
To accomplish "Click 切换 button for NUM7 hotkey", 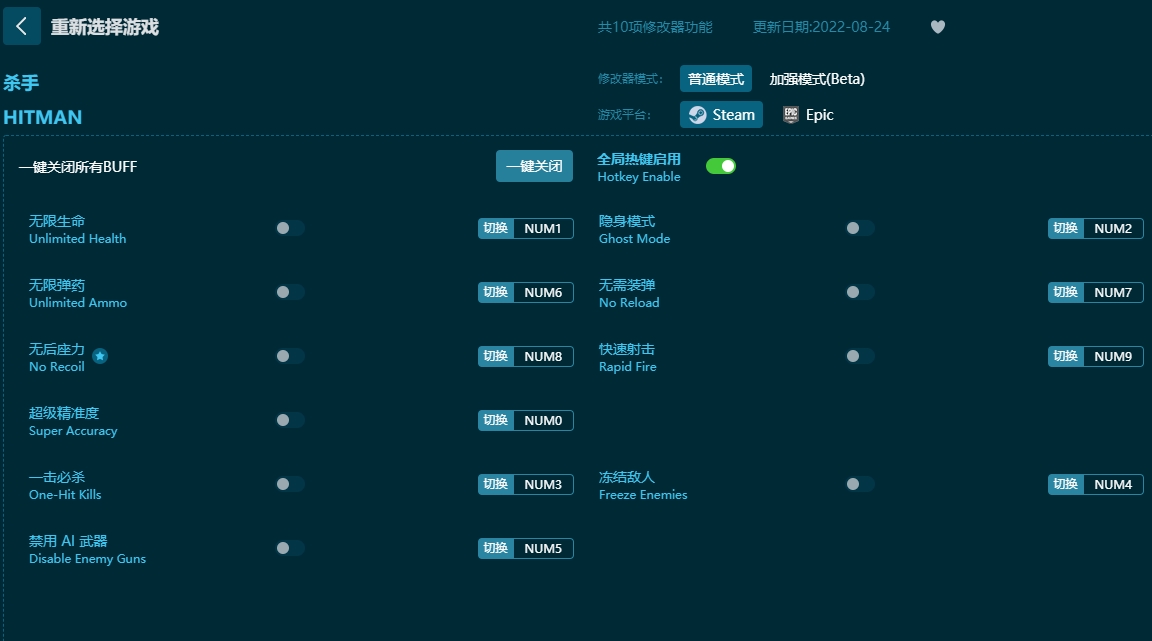I will click(x=1066, y=293).
